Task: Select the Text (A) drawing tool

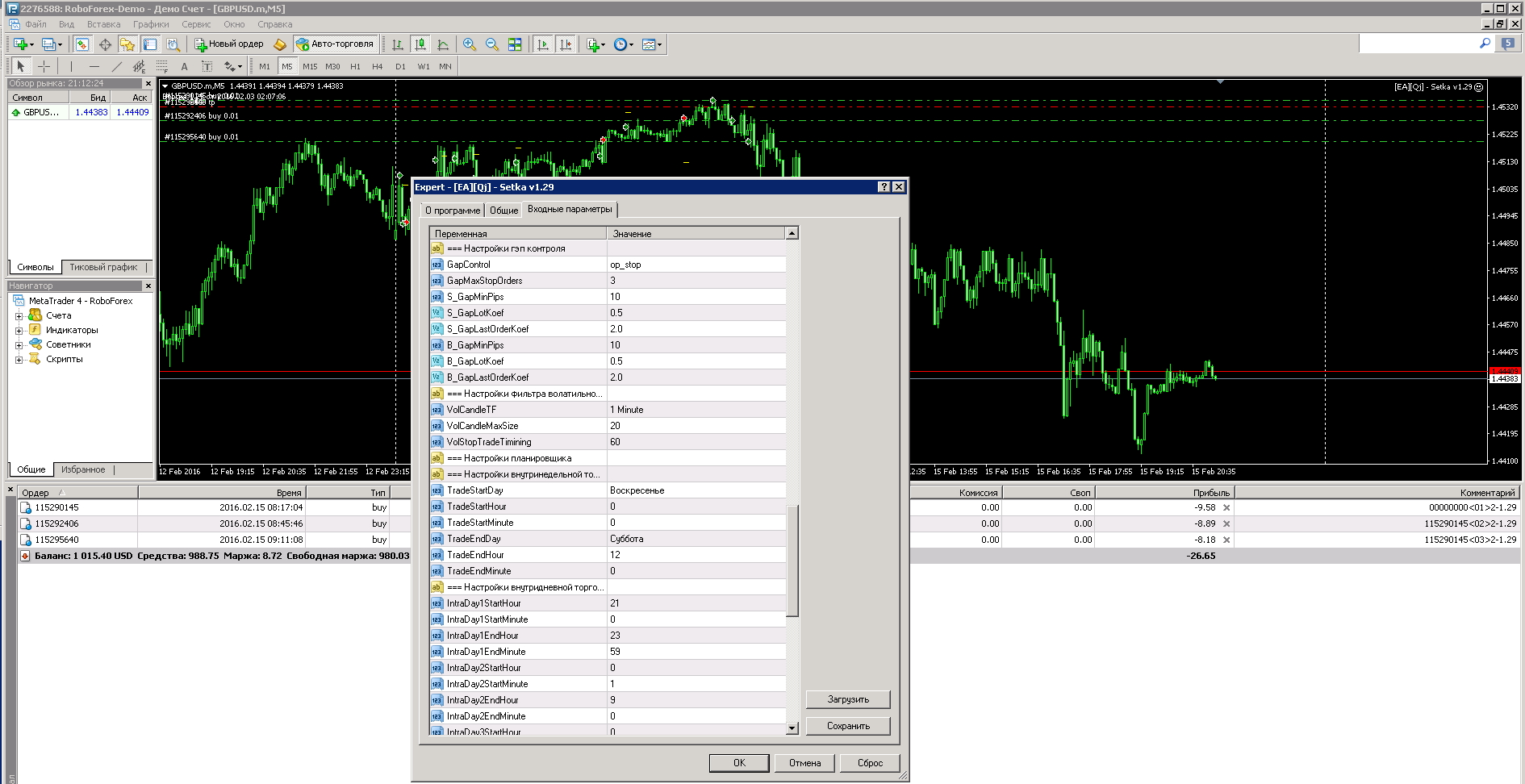Action: coord(185,66)
